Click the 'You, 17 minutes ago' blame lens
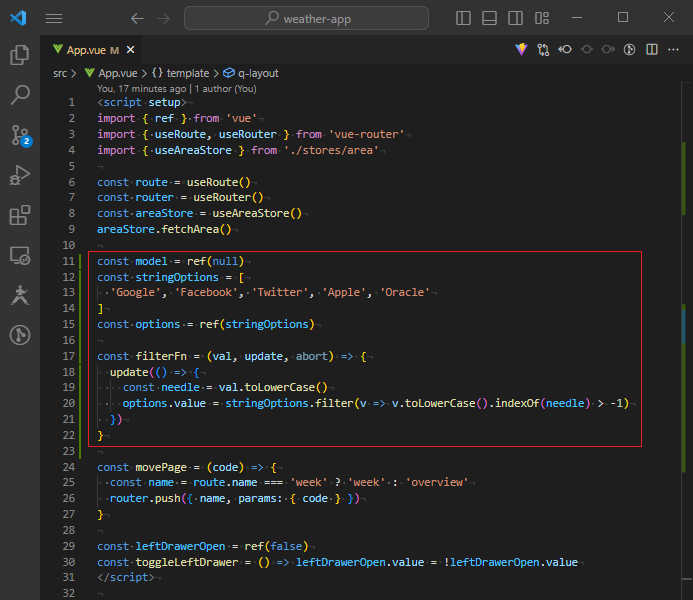Screen dimensions: 693x600 pyautogui.click(x=141, y=89)
